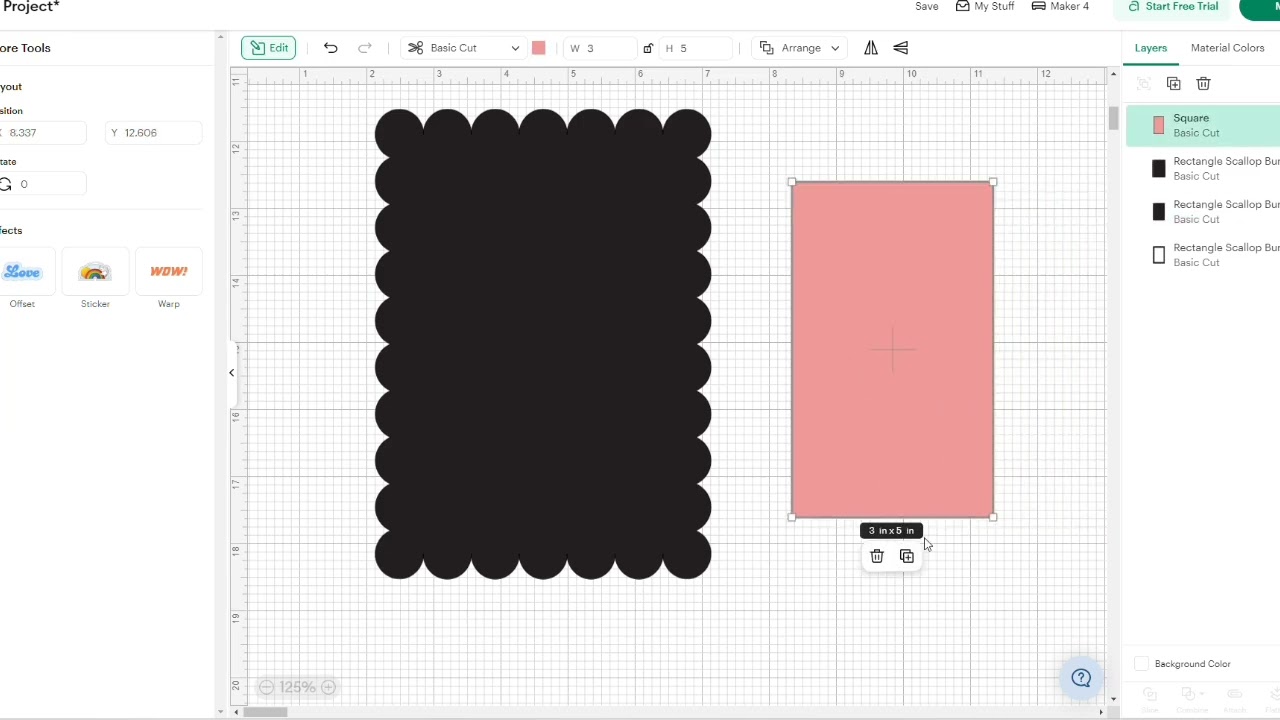Image resolution: width=1280 pixels, height=720 pixels.
Task: Click the Edit button in toolbar
Action: [269, 48]
